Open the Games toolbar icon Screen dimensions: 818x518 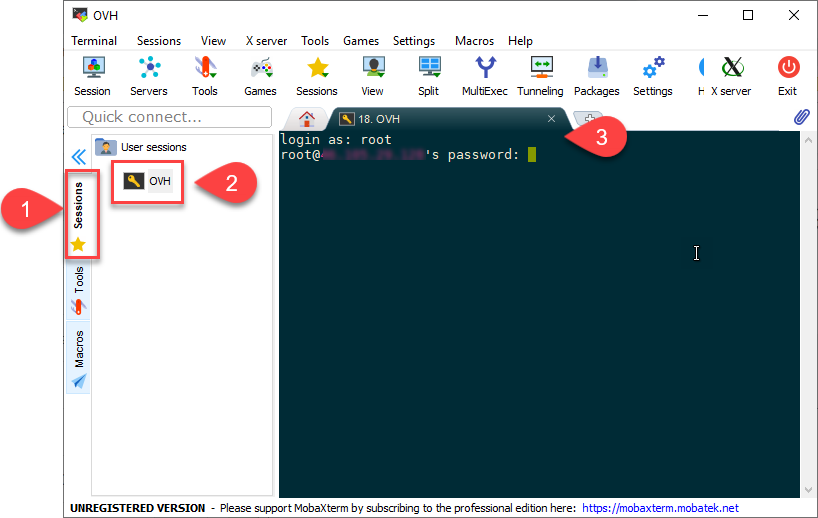[260, 76]
